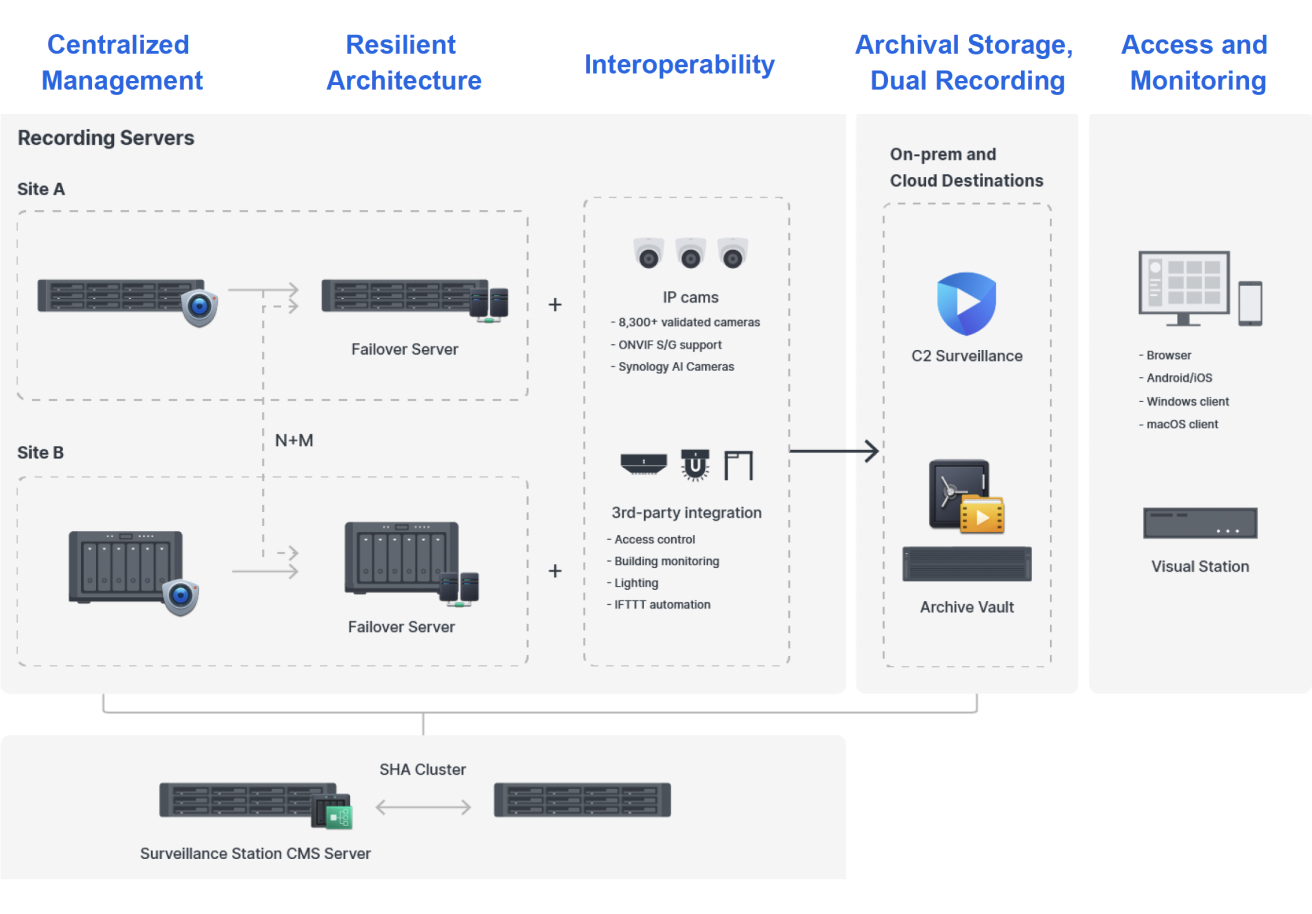The image size is (1312, 914).
Task: Click the lighting icon above 3rd-party integration
Action: [693, 465]
